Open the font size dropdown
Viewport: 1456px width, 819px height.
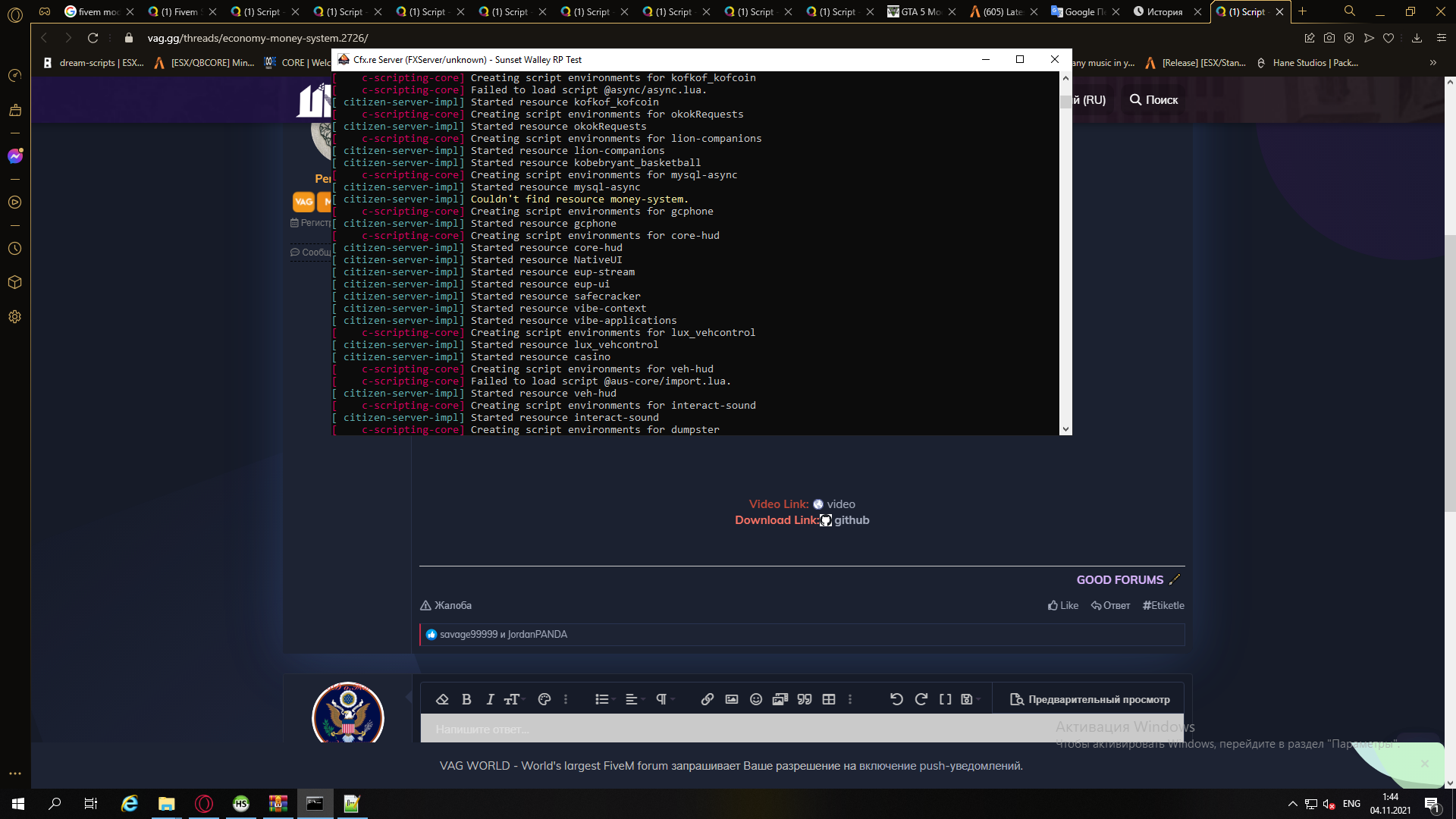pos(514,699)
